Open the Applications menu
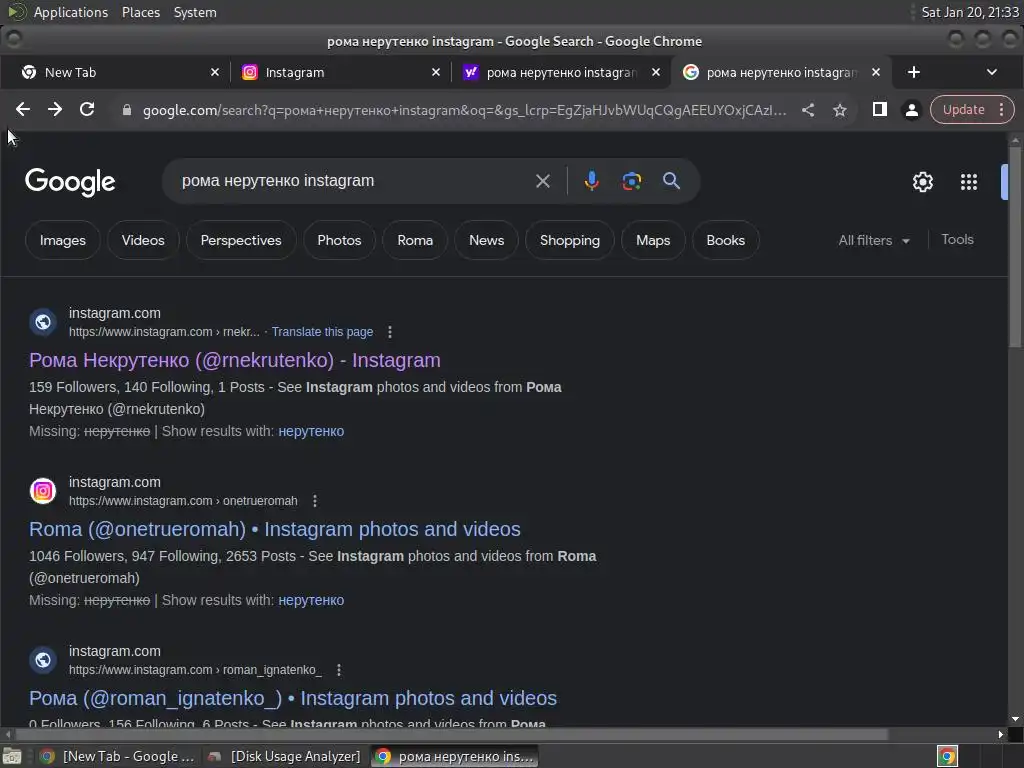The height and width of the screenshot is (768, 1024). pyautogui.click(x=71, y=12)
